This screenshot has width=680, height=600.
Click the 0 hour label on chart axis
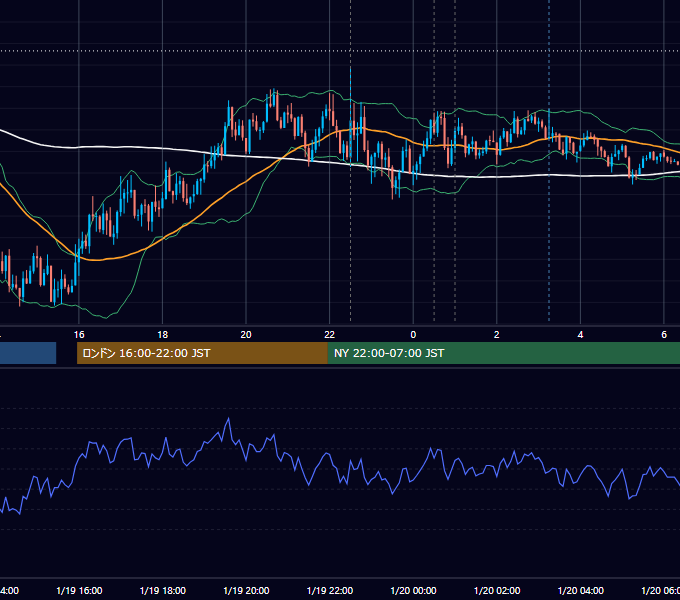(x=413, y=335)
